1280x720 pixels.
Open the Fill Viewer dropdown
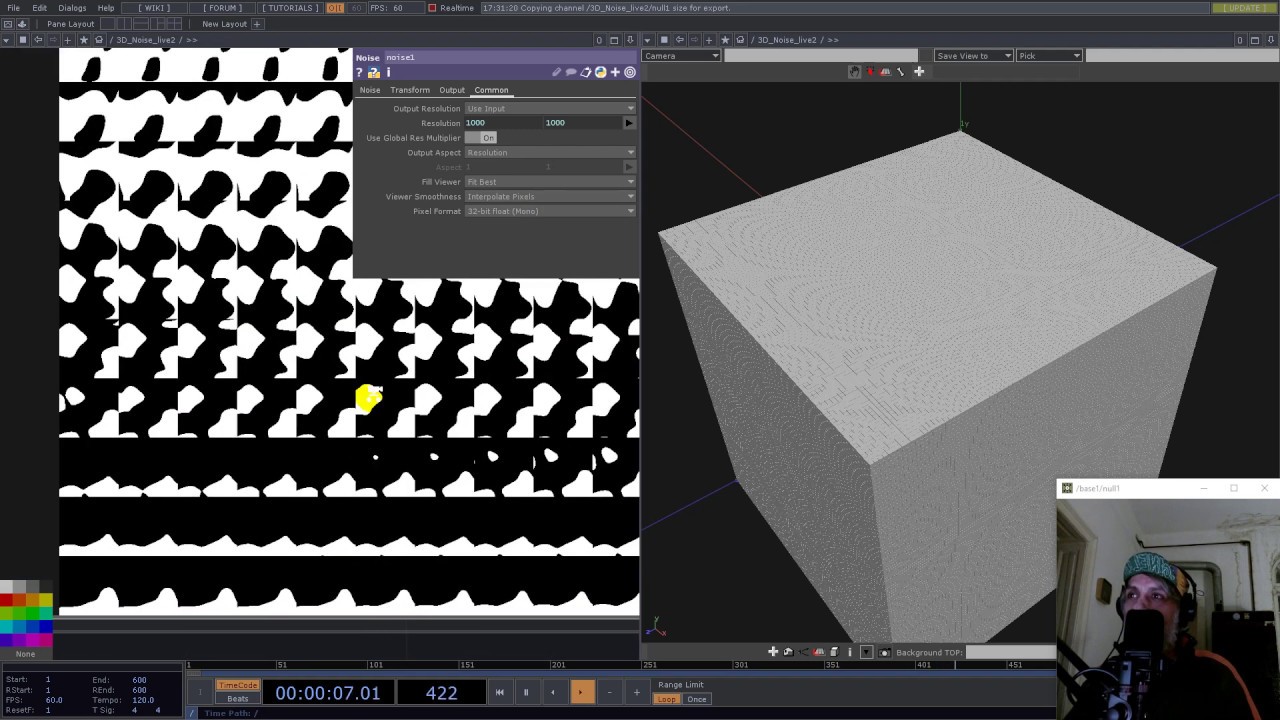point(550,182)
